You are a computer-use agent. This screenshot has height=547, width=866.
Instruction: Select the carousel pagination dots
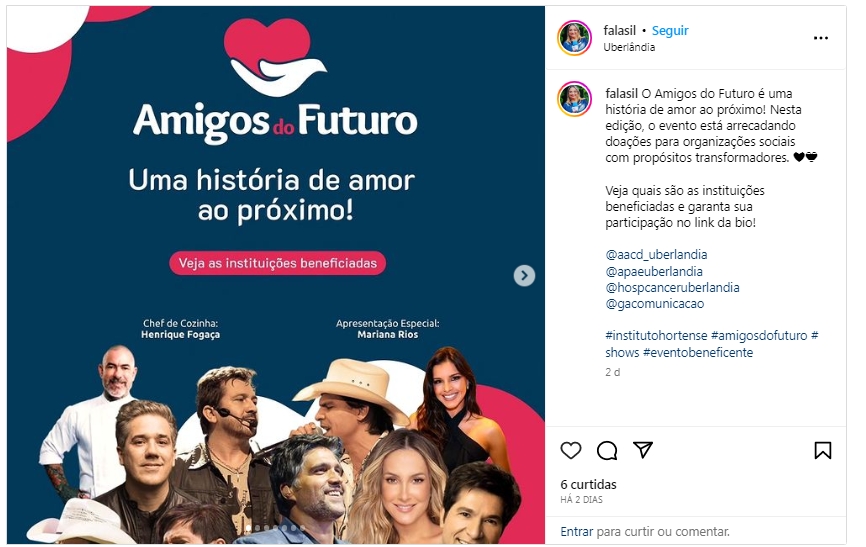[x=276, y=529]
